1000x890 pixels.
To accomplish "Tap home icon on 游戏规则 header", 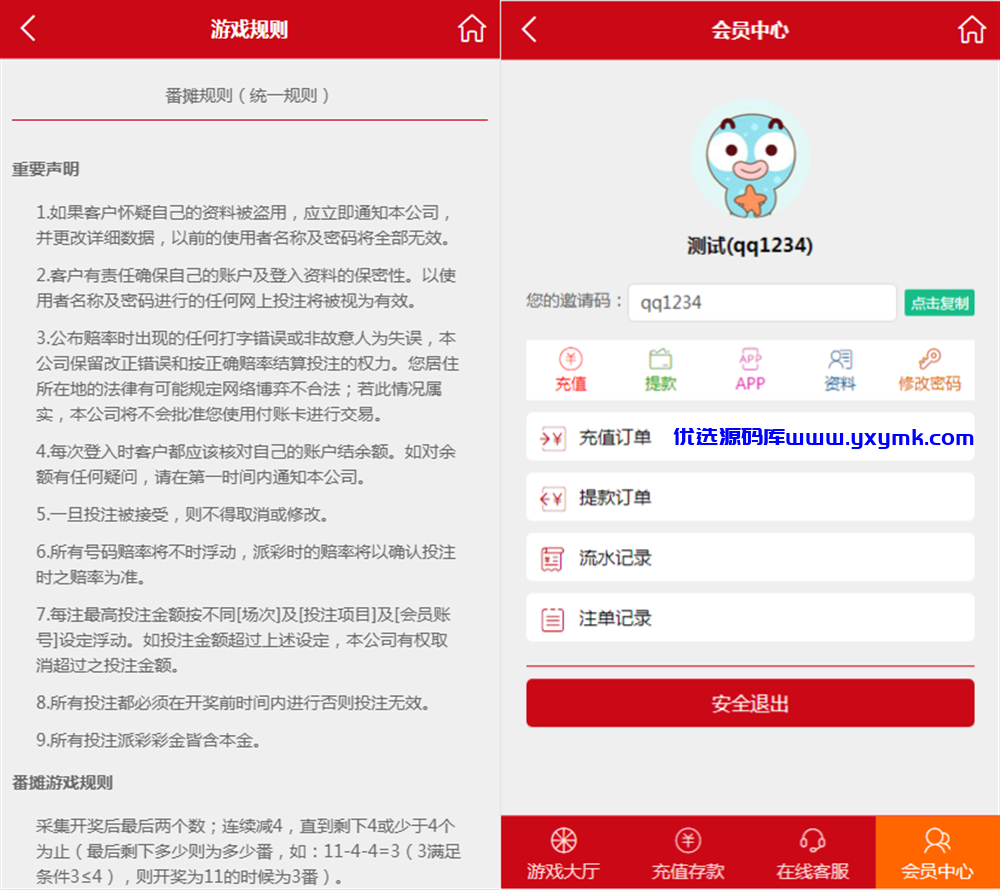I will point(471,29).
